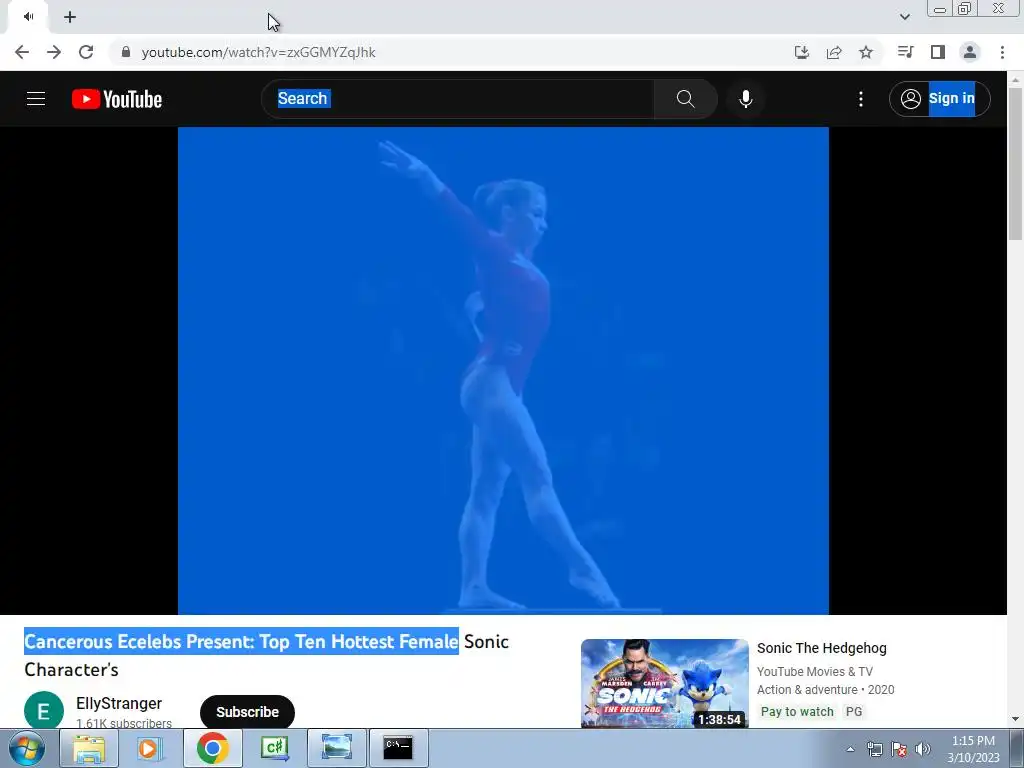
Task: Open the command prompt on the taskbar
Action: click(x=398, y=748)
